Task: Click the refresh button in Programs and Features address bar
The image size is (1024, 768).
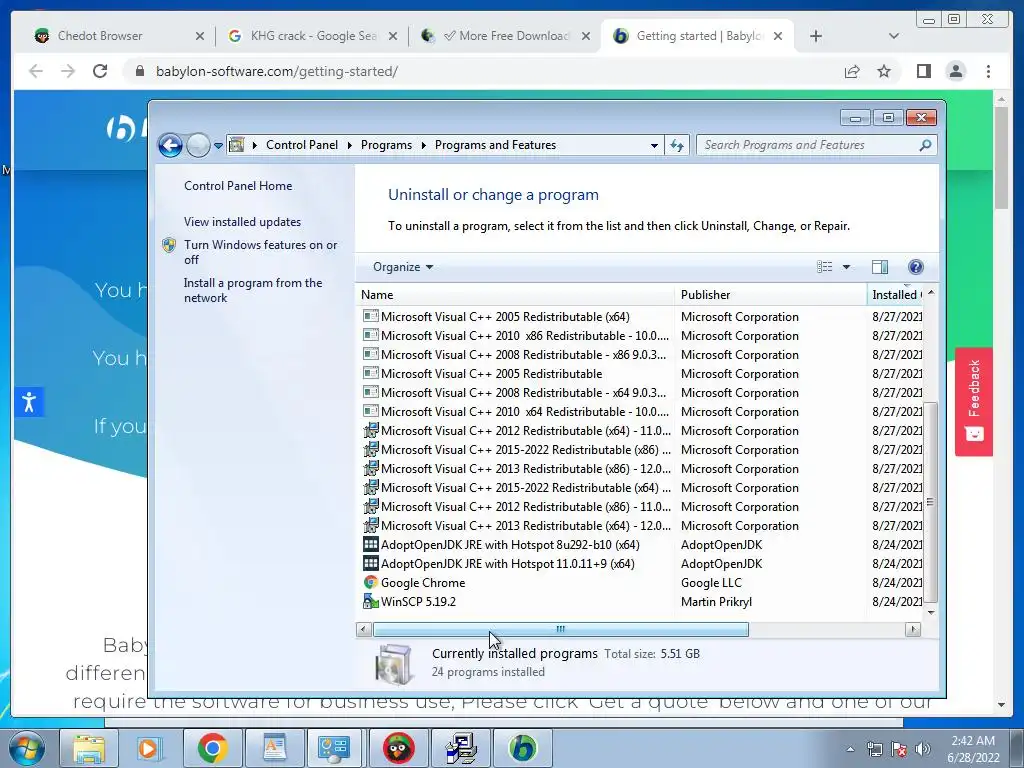Action: [677, 145]
